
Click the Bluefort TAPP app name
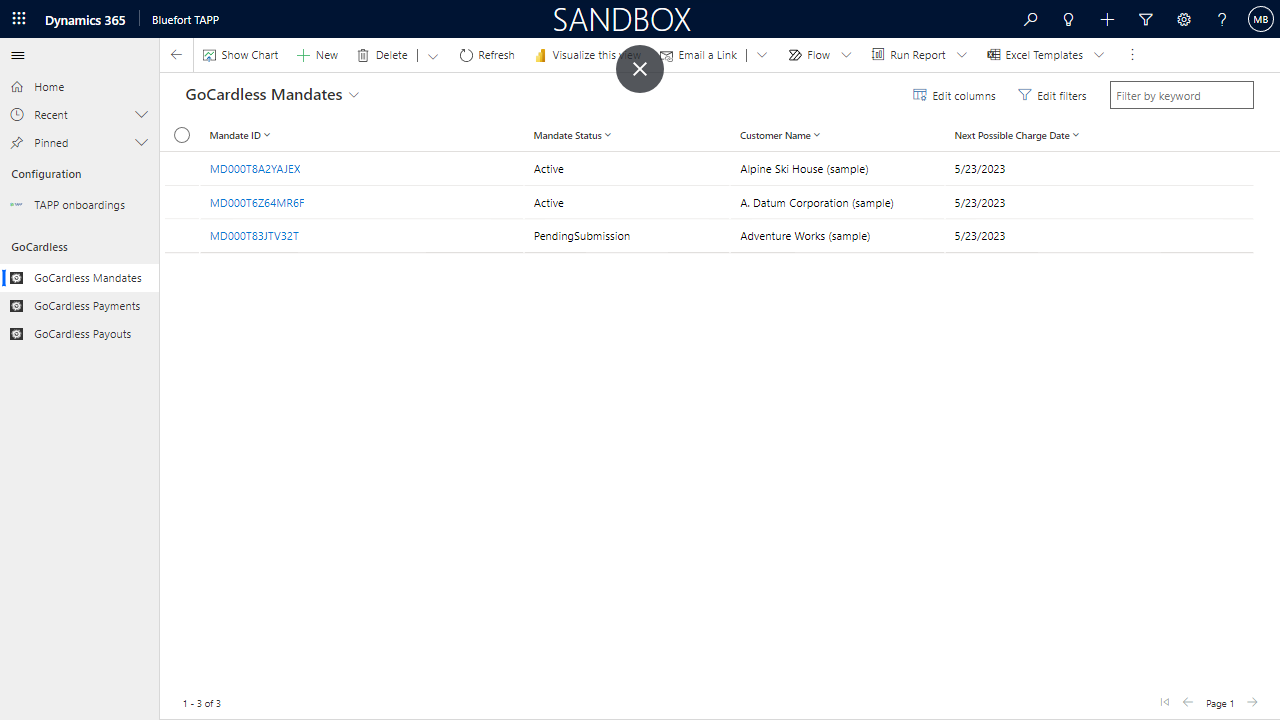point(185,20)
